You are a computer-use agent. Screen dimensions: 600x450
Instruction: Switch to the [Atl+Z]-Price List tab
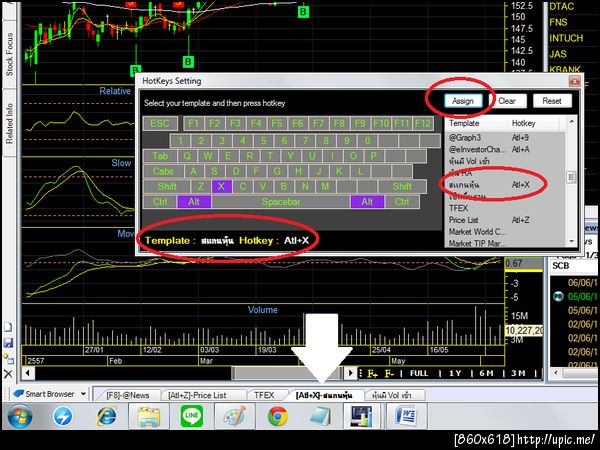(x=197, y=395)
